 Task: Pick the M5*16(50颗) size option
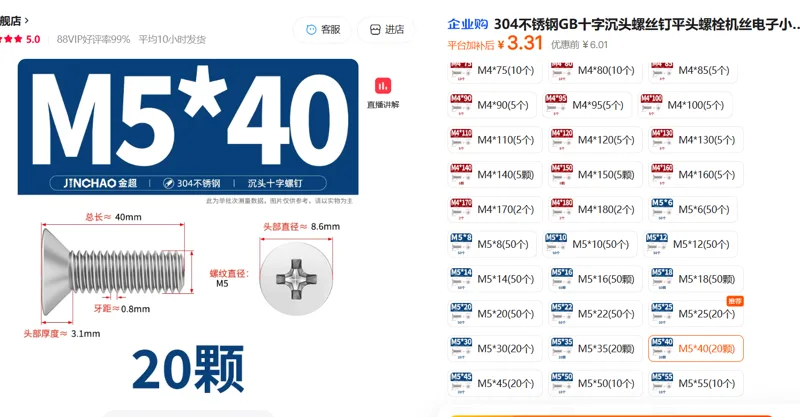pyautogui.click(x=595, y=279)
